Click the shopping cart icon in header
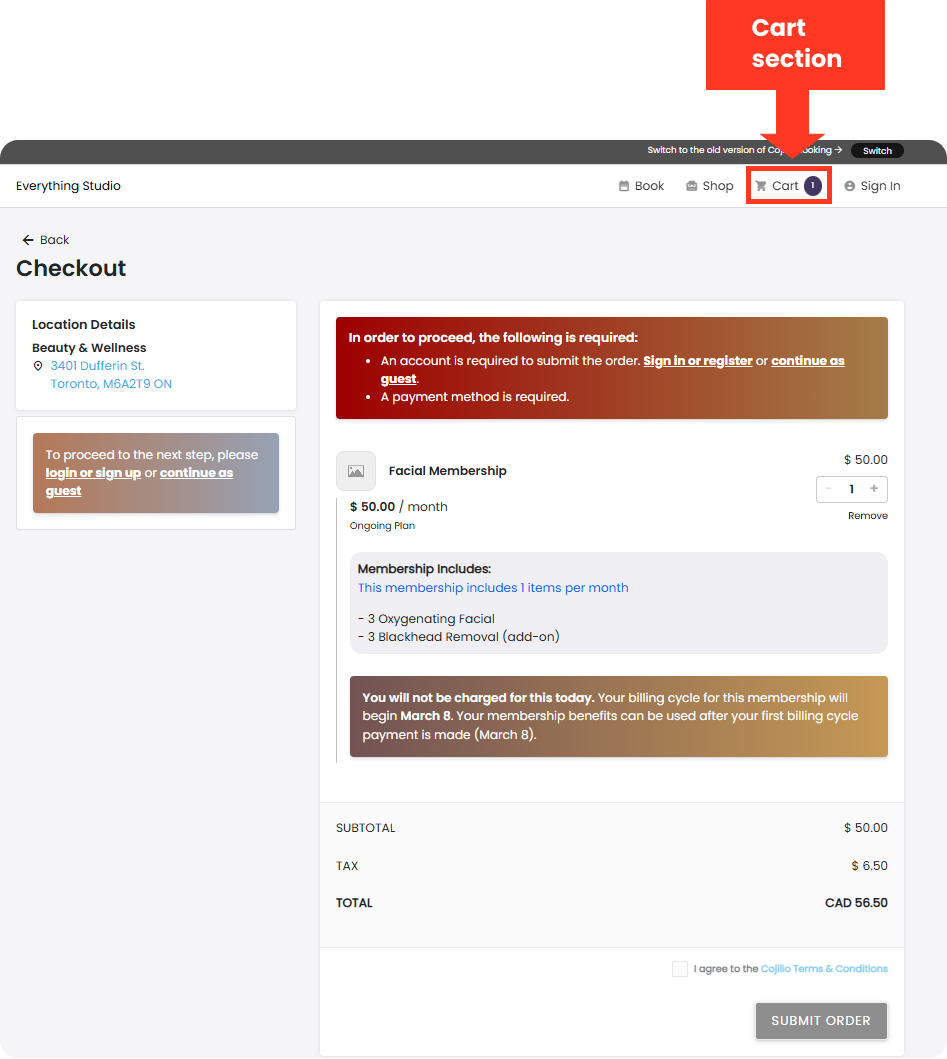947x1059 pixels. tap(761, 186)
